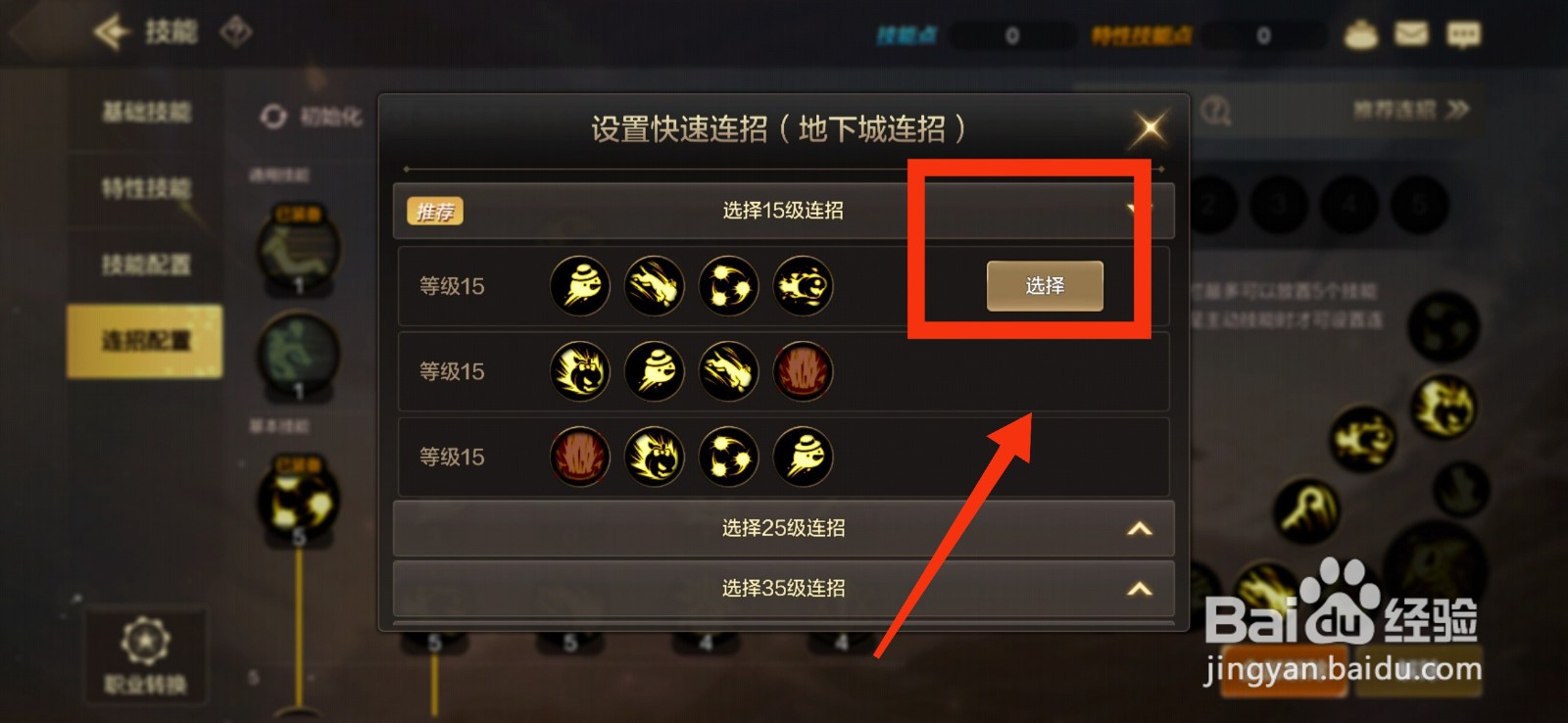Click the first skill icon in top combo row
This screenshot has width=1568, height=723.
pyautogui.click(x=580, y=286)
